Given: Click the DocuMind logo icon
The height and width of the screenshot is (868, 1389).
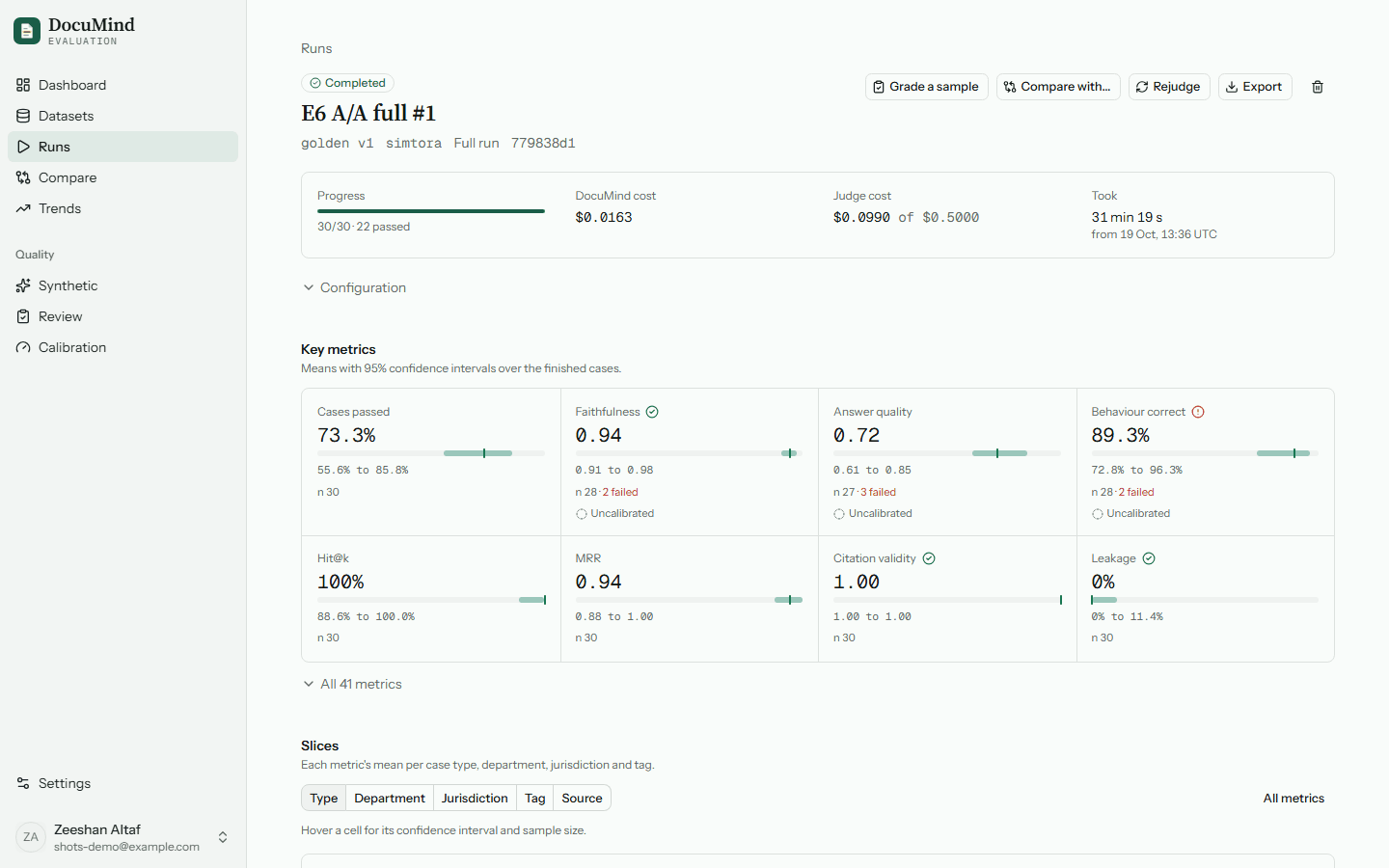Looking at the screenshot, I should coord(27,31).
